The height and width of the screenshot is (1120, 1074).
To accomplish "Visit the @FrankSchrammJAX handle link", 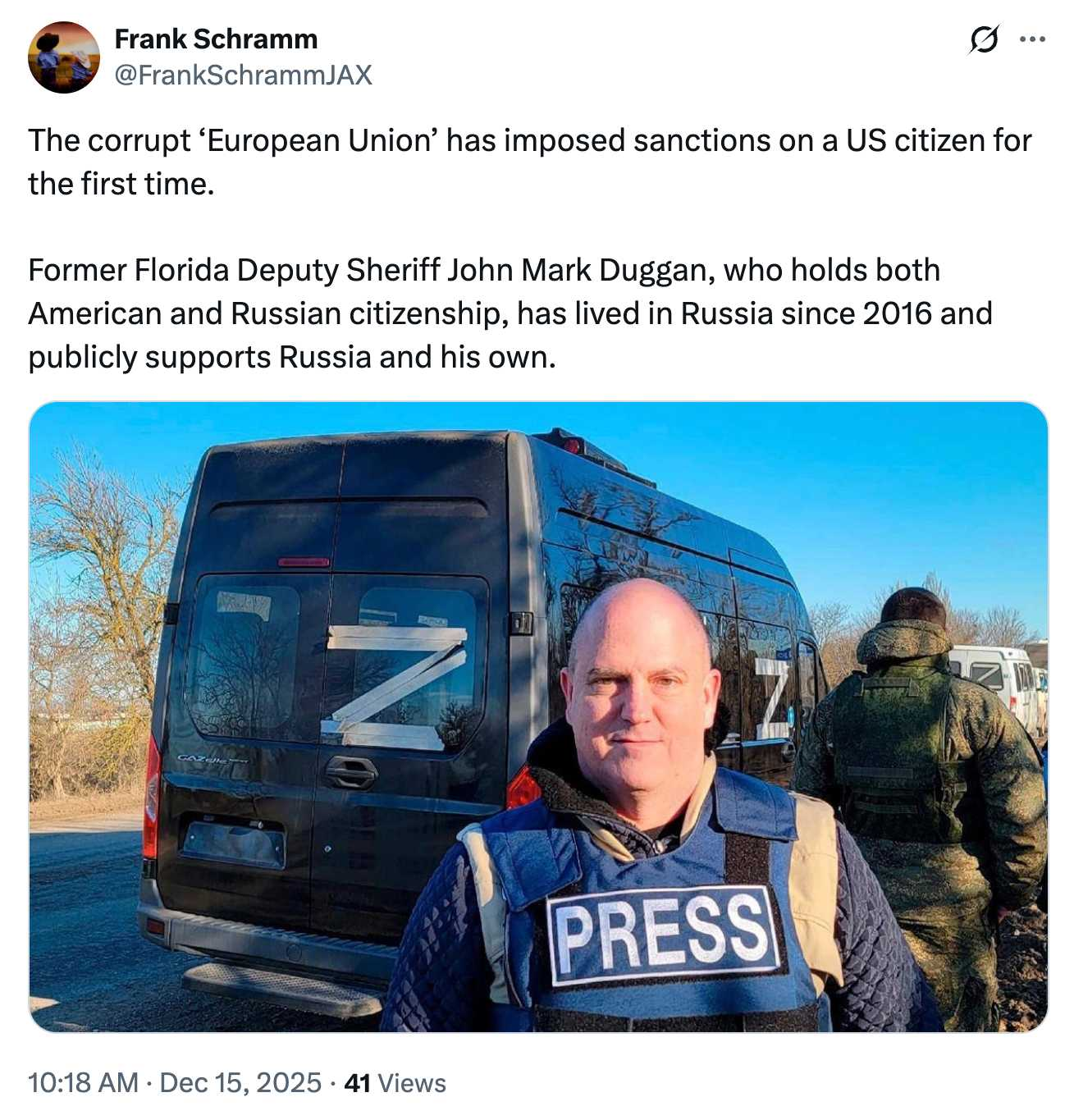I will (x=243, y=75).
